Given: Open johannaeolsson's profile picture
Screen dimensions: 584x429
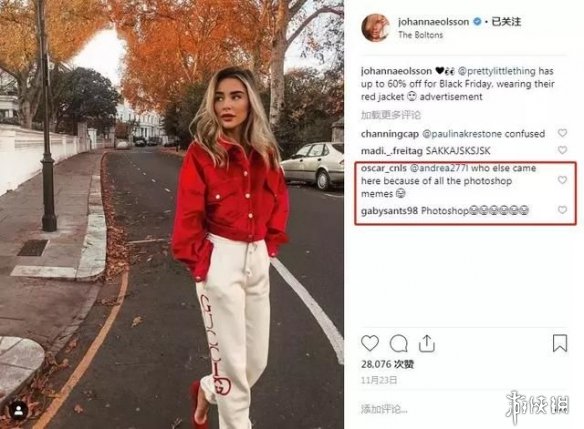Looking at the screenshot, I should coord(375,28).
